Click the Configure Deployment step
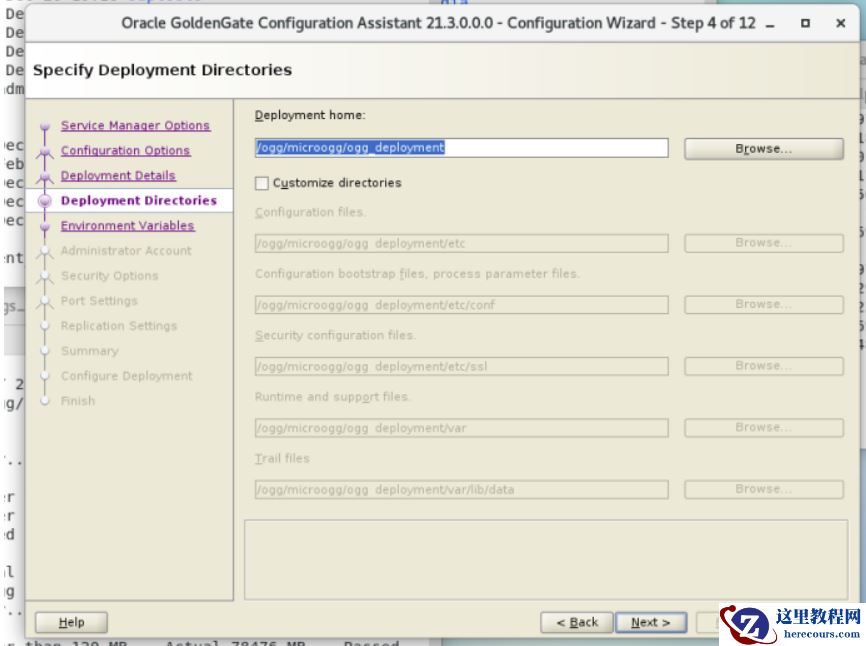The image size is (866, 646). pyautogui.click(x=126, y=376)
